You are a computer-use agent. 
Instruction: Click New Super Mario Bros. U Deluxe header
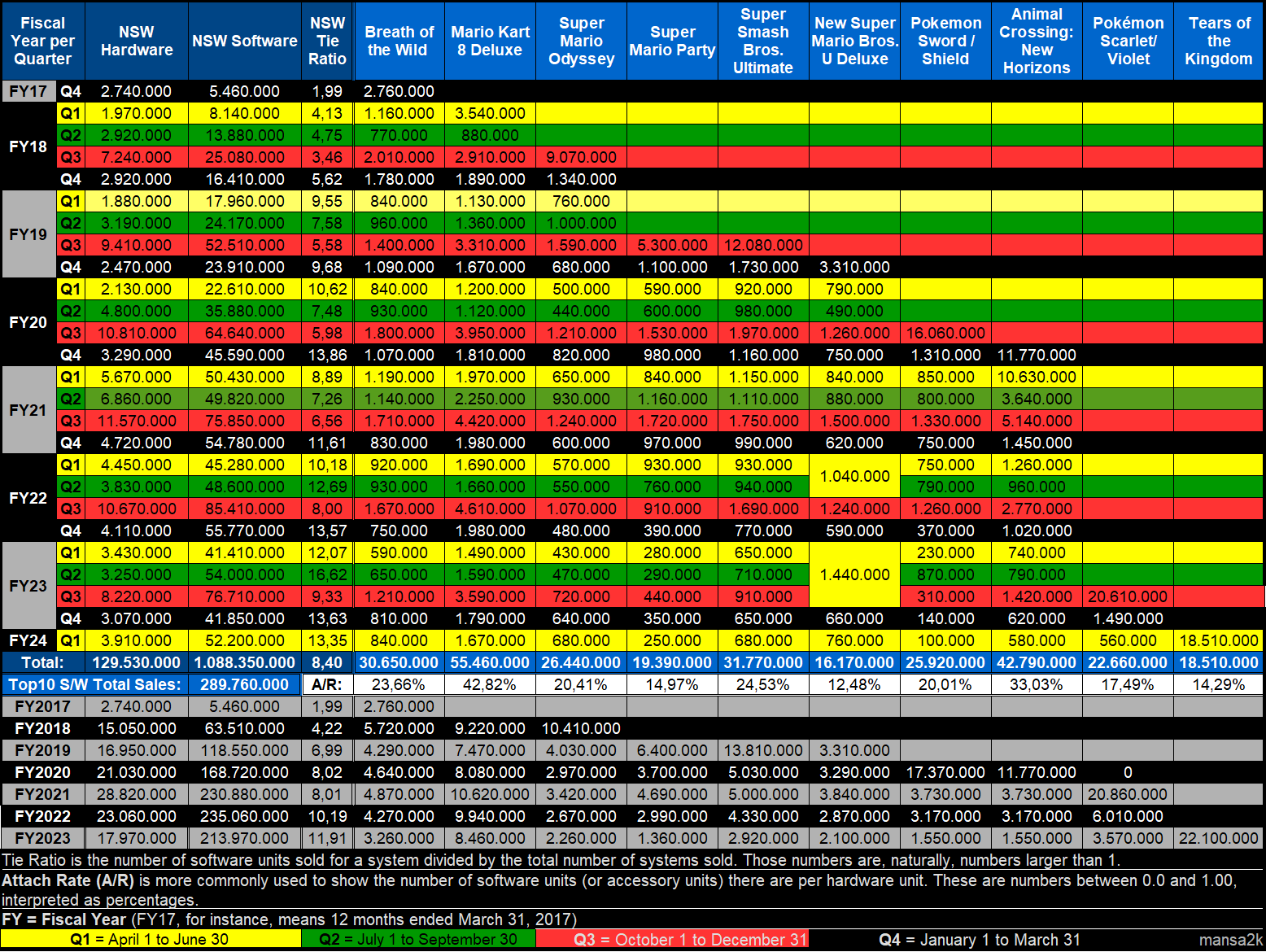coord(854,41)
